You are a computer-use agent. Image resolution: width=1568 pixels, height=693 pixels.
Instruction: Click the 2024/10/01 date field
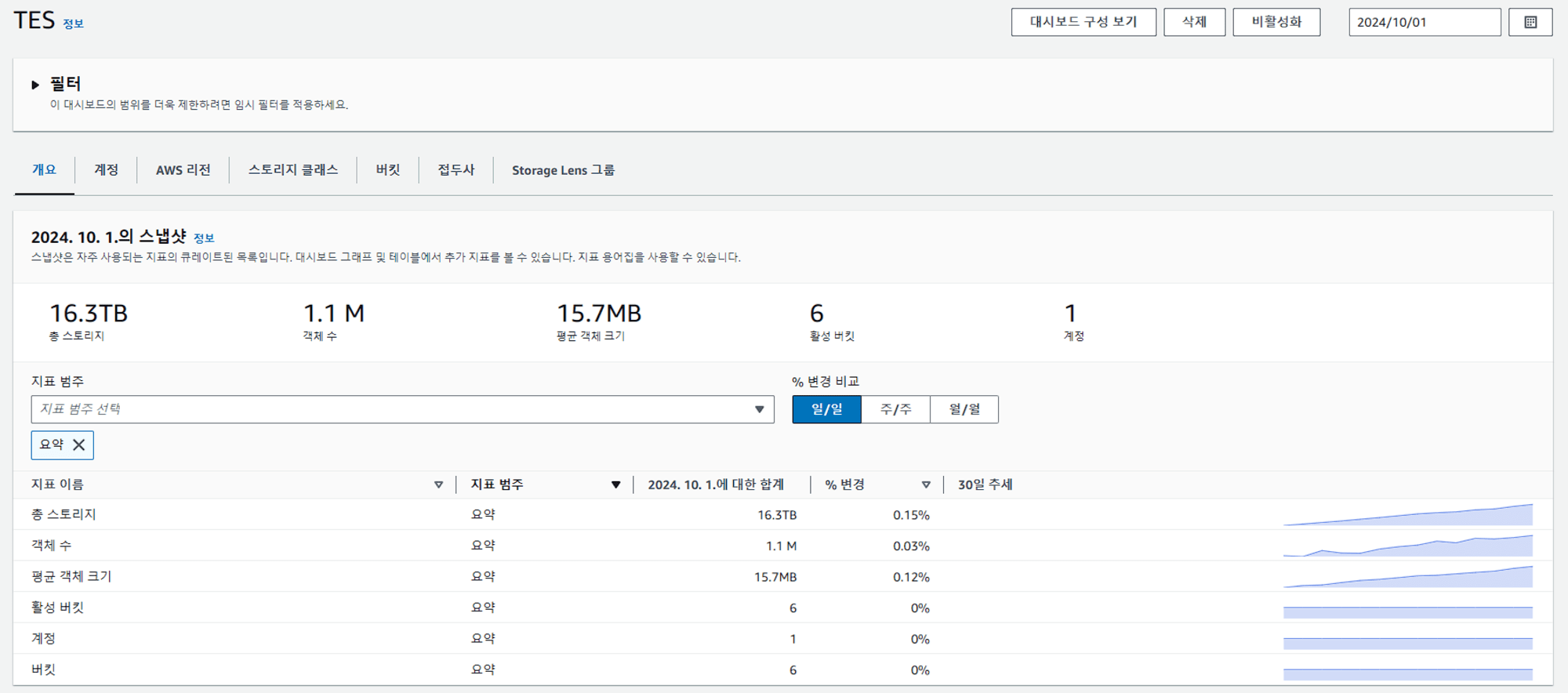point(1425,22)
